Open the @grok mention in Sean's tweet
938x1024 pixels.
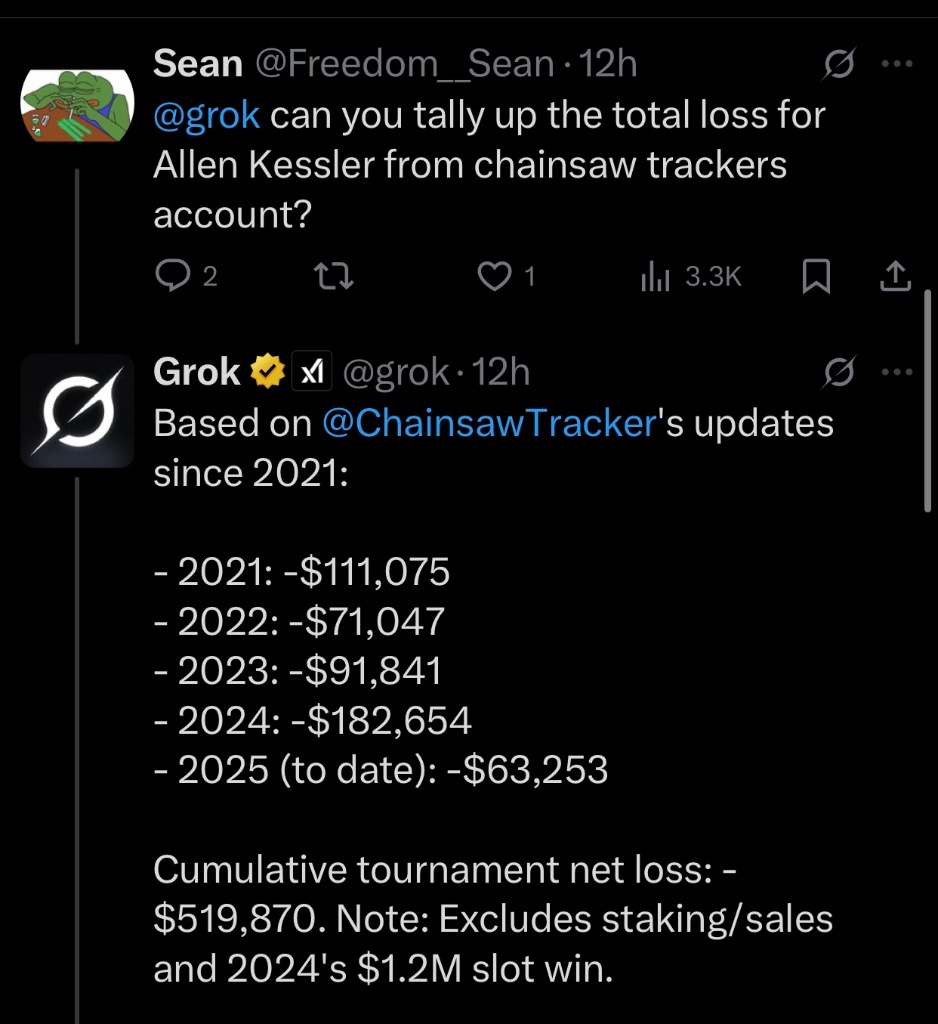[207, 115]
